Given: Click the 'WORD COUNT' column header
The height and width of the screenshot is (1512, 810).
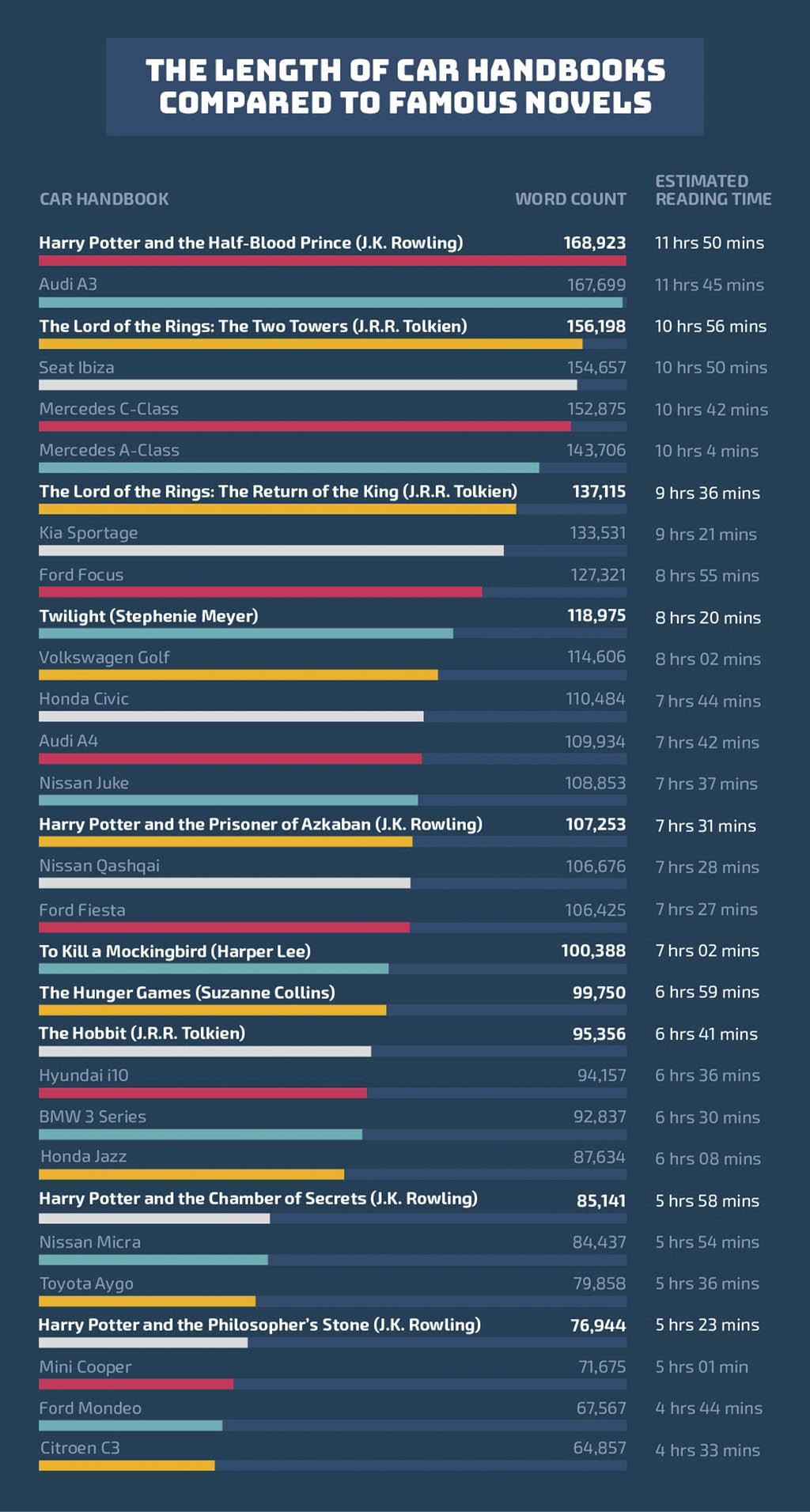Looking at the screenshot, I should (x=570, y=199).
